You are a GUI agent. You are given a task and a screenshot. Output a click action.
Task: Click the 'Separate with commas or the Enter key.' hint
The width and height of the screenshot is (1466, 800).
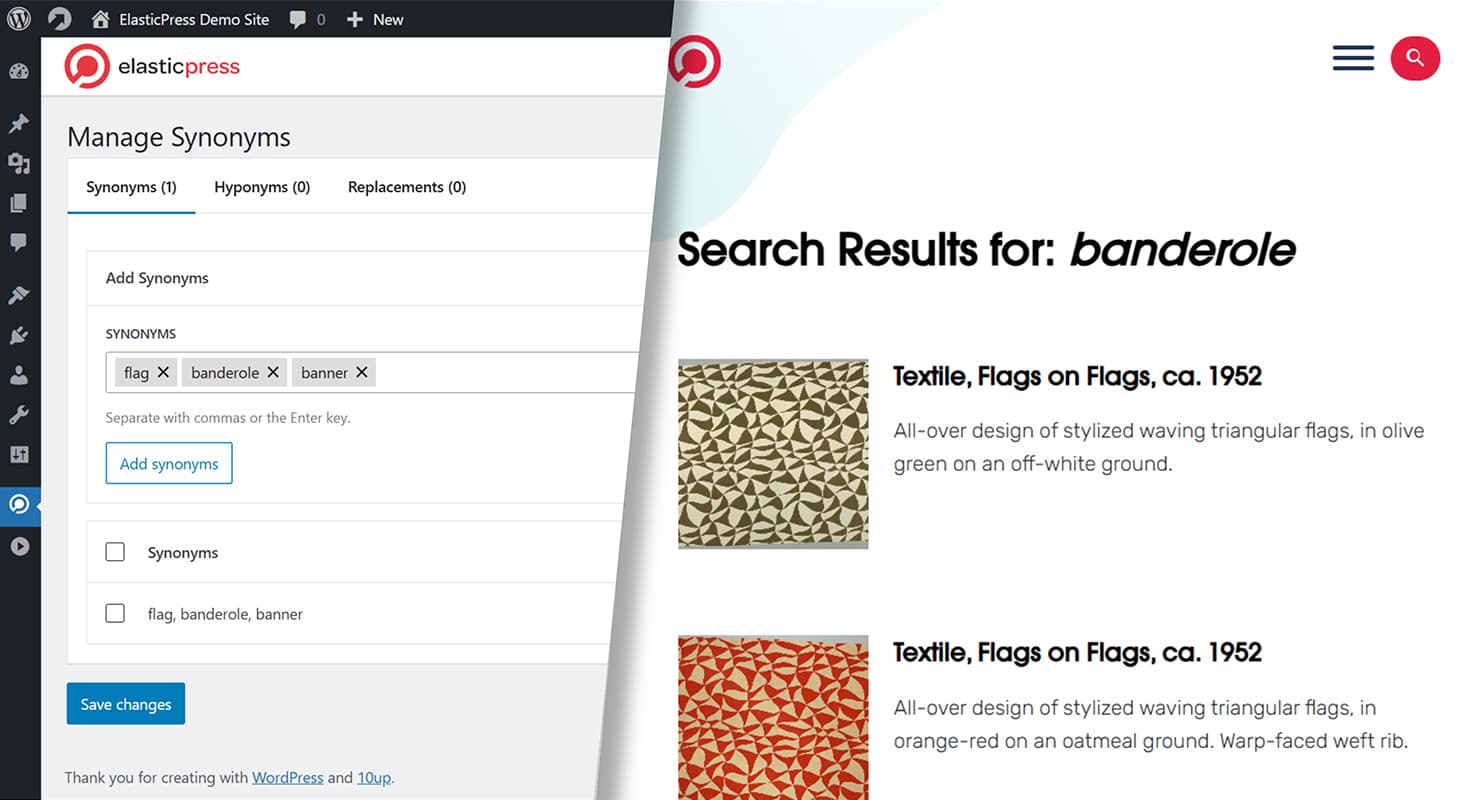(x=228, y=418)
